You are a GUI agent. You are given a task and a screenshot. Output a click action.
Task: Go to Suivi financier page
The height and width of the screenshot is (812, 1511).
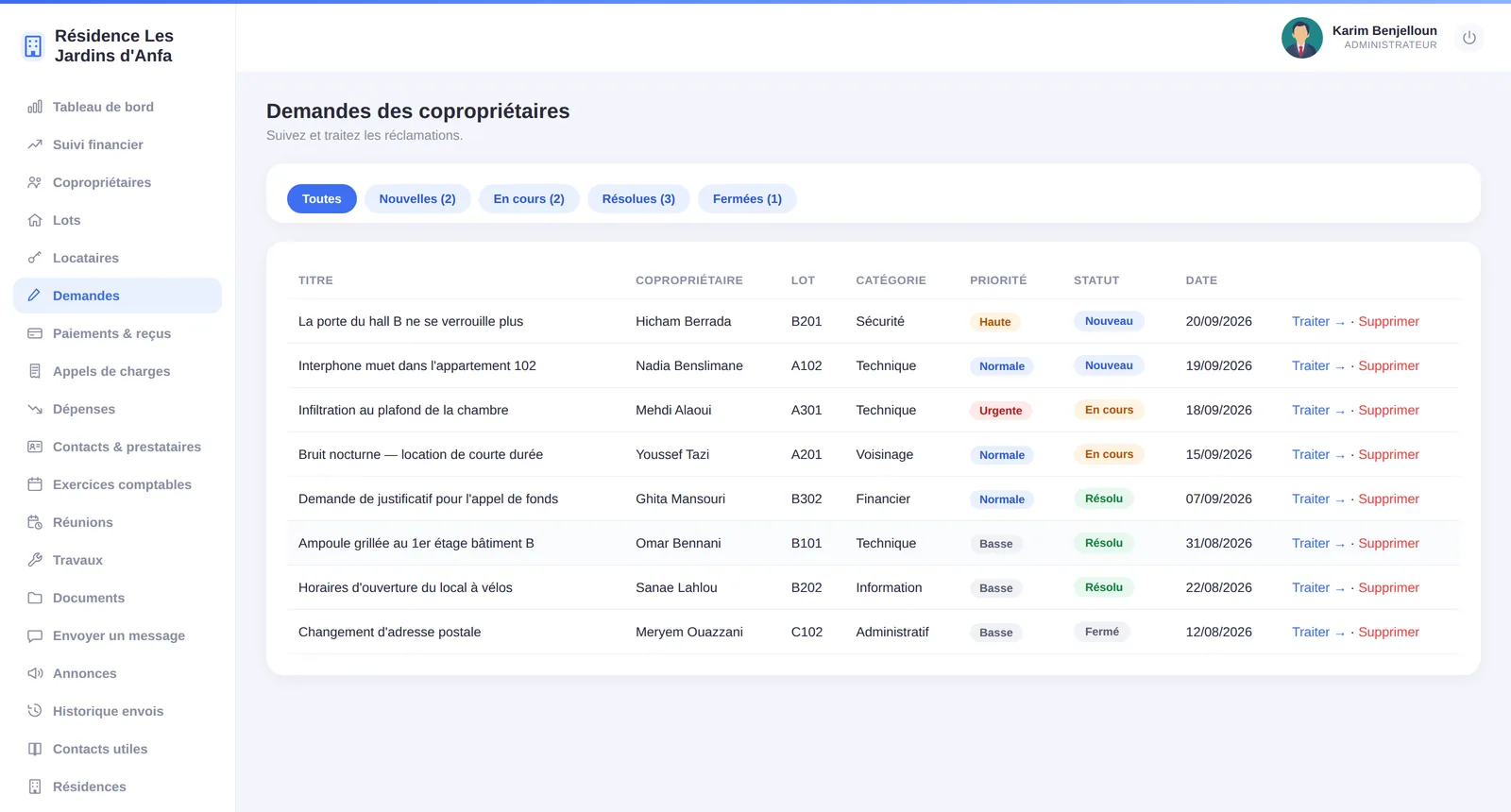[x=117, y=144]
